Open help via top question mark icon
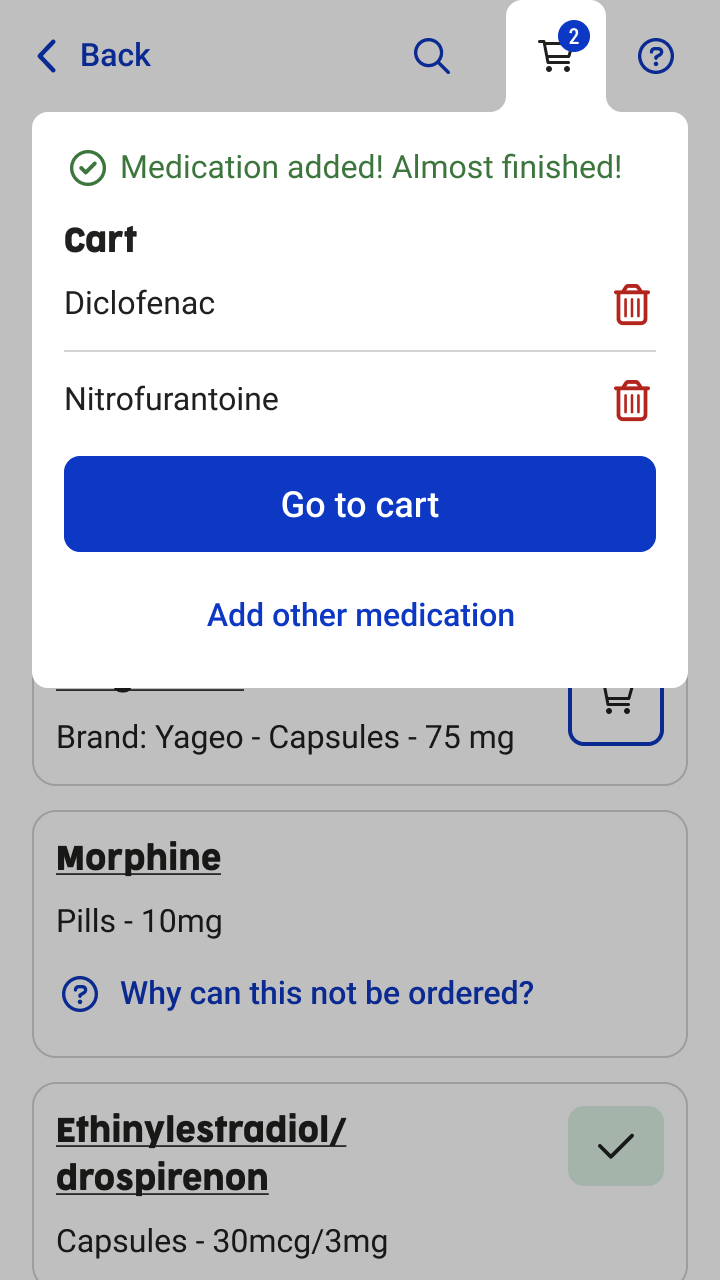 point(656,57)
